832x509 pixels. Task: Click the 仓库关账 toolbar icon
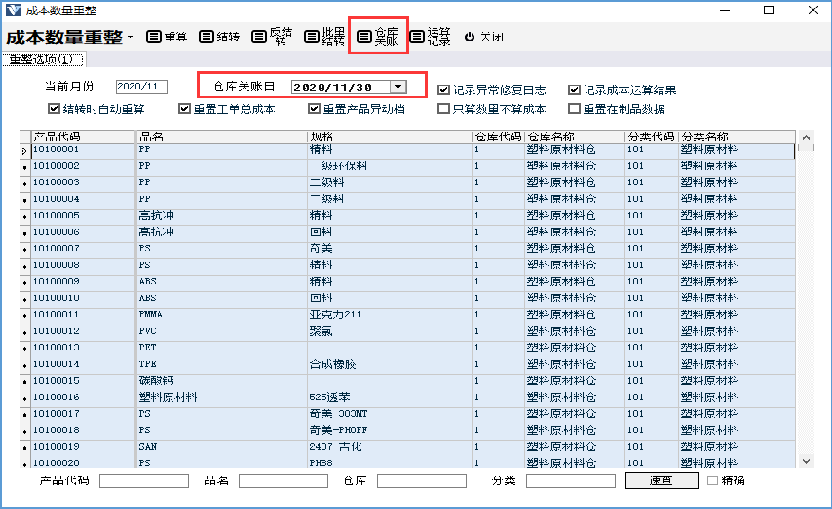click(365, 37)
